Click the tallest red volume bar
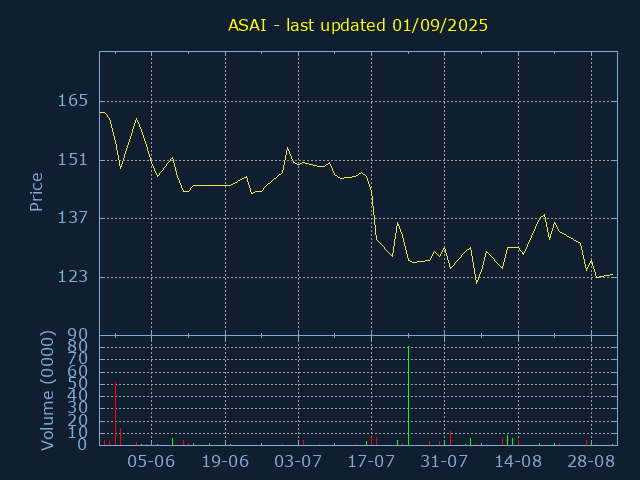Screen dimensions: 640x480 116,413
